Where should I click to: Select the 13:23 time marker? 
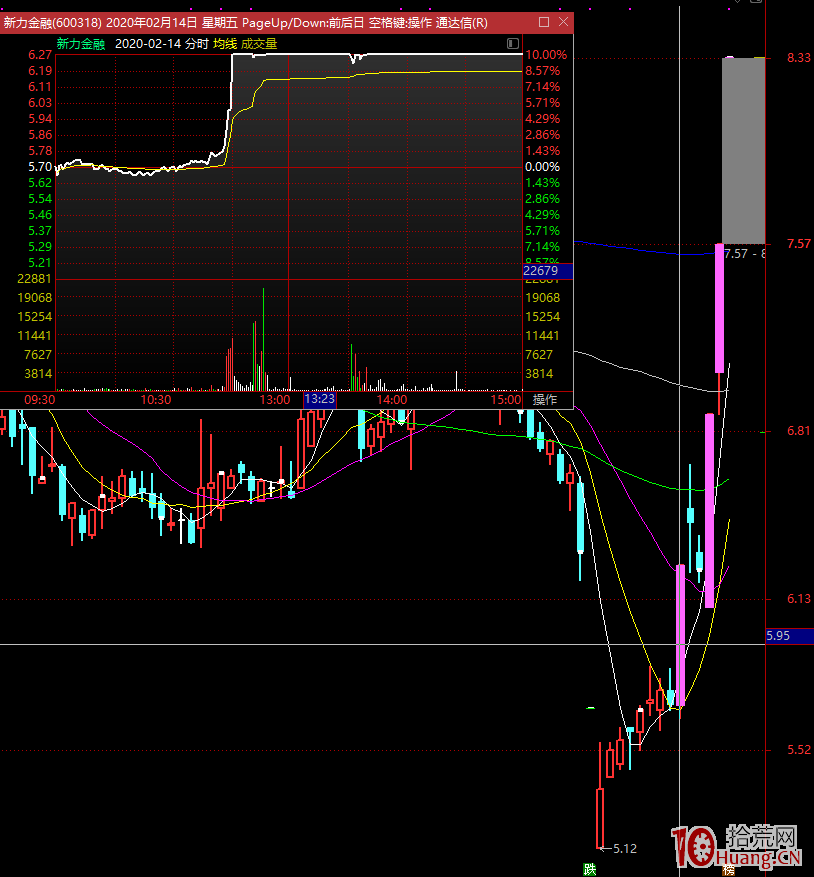pyautogui.click(x=319, y=399)
